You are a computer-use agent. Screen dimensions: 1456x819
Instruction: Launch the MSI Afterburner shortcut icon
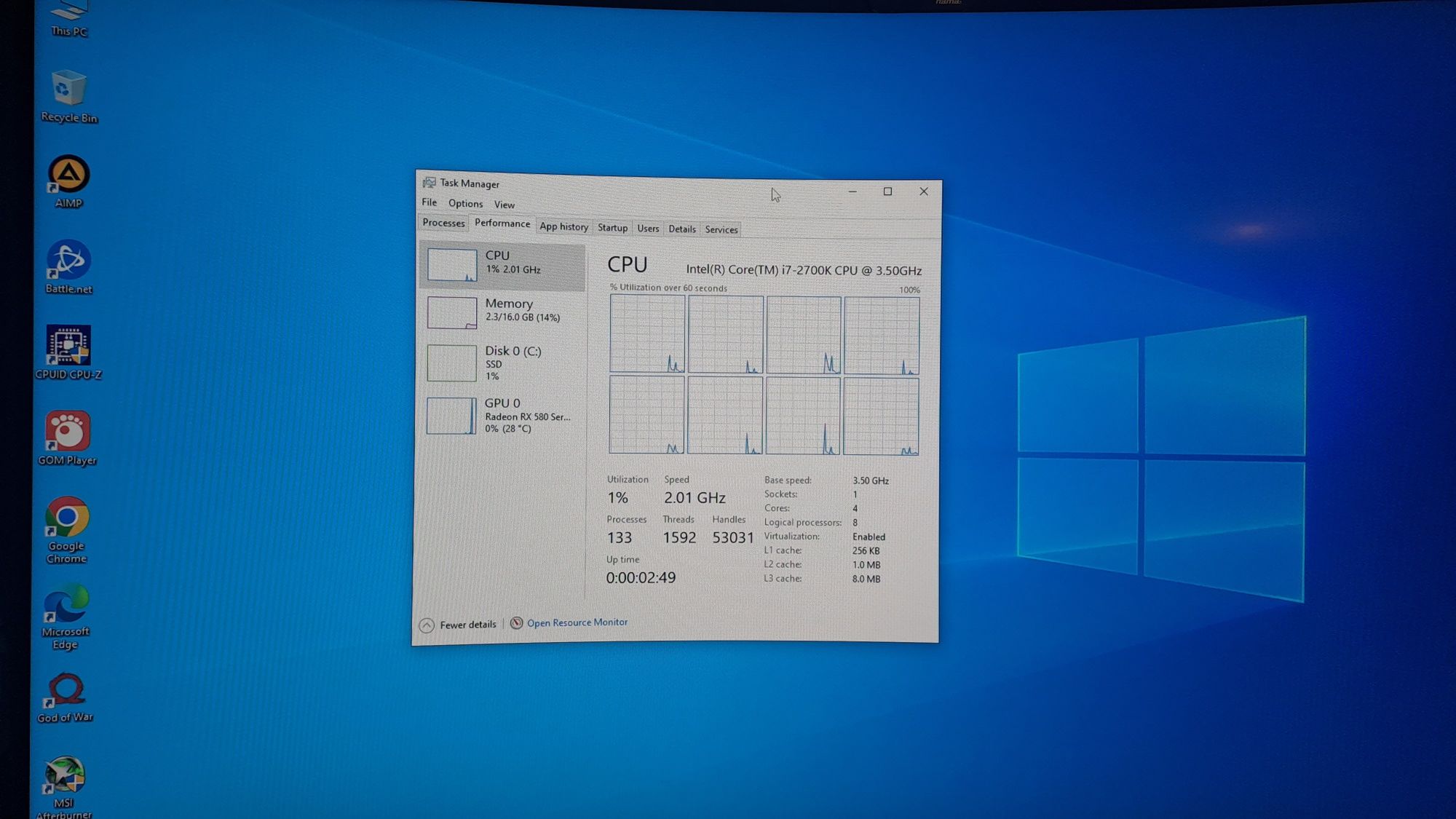click(64, 775)
